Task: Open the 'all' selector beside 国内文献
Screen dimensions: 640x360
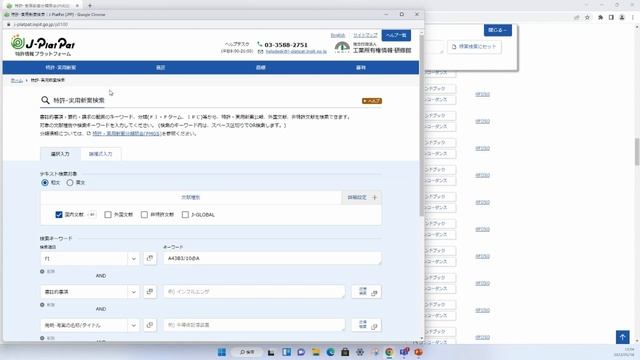Action: [92, 215]
